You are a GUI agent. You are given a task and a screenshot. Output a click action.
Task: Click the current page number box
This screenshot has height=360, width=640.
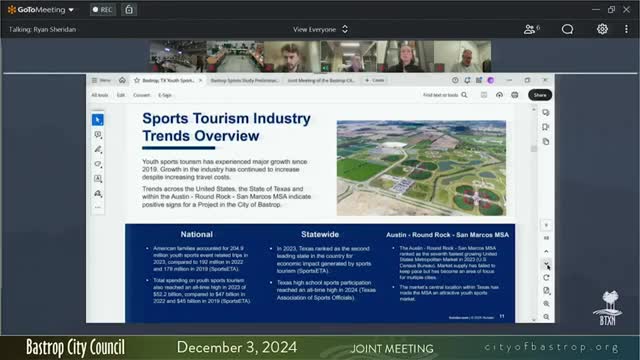(x=546, y=225)
